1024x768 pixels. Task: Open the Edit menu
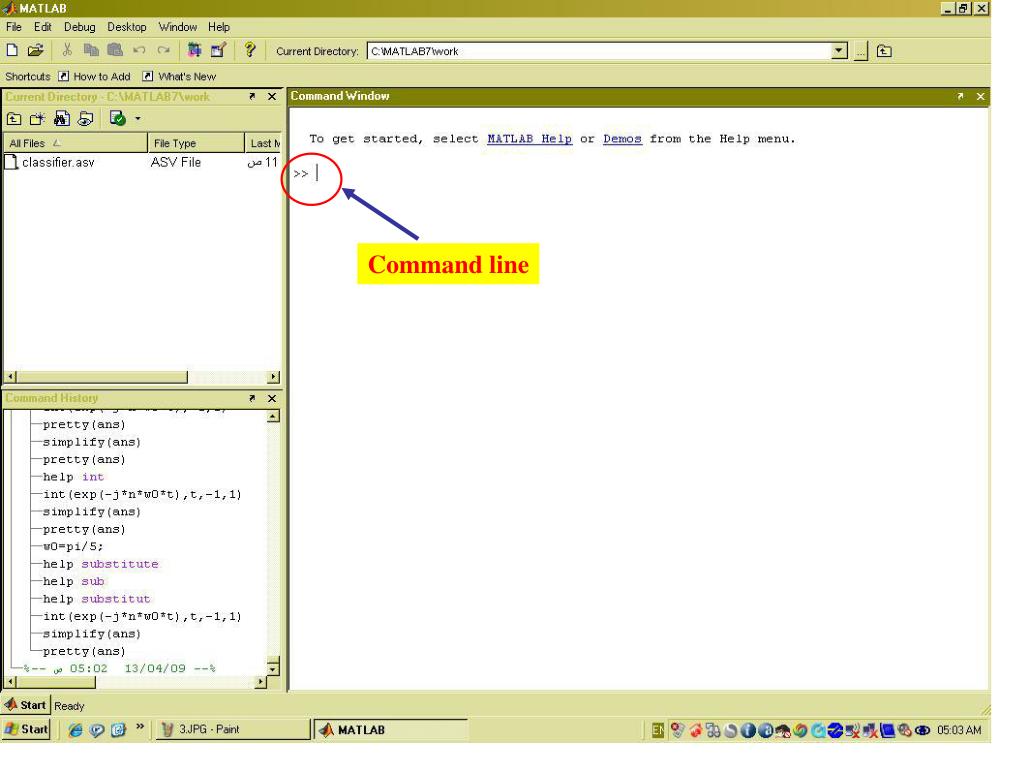[42, 27]
